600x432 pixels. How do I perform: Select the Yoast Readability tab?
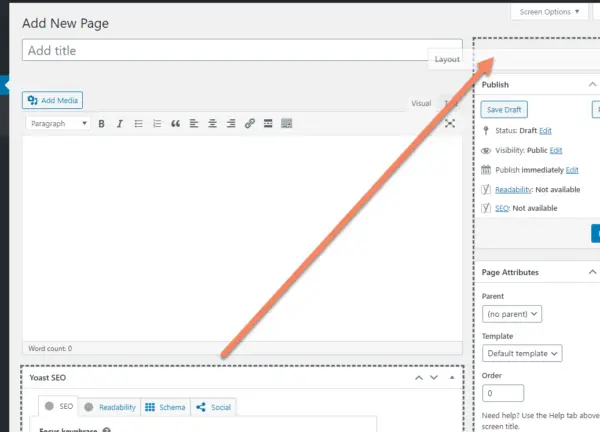click(x=110, y=407)
